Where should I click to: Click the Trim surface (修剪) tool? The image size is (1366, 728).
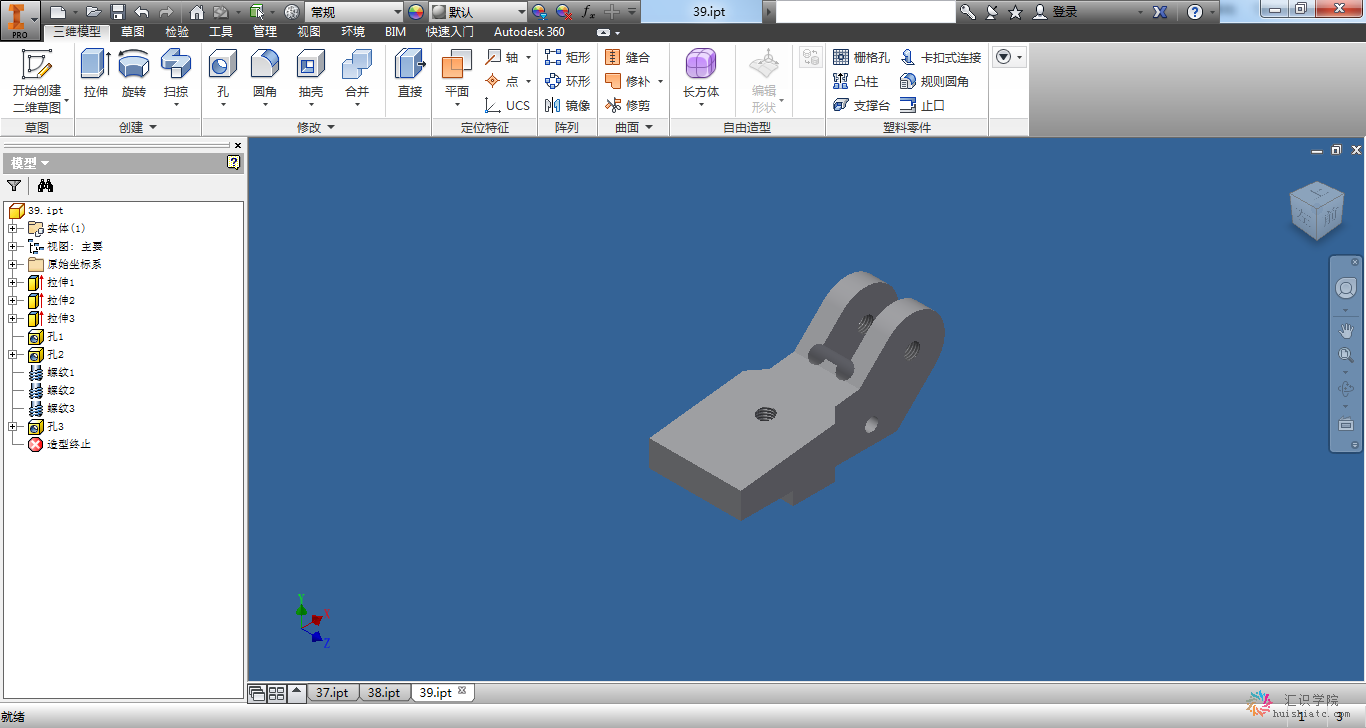tap(628, 105)
